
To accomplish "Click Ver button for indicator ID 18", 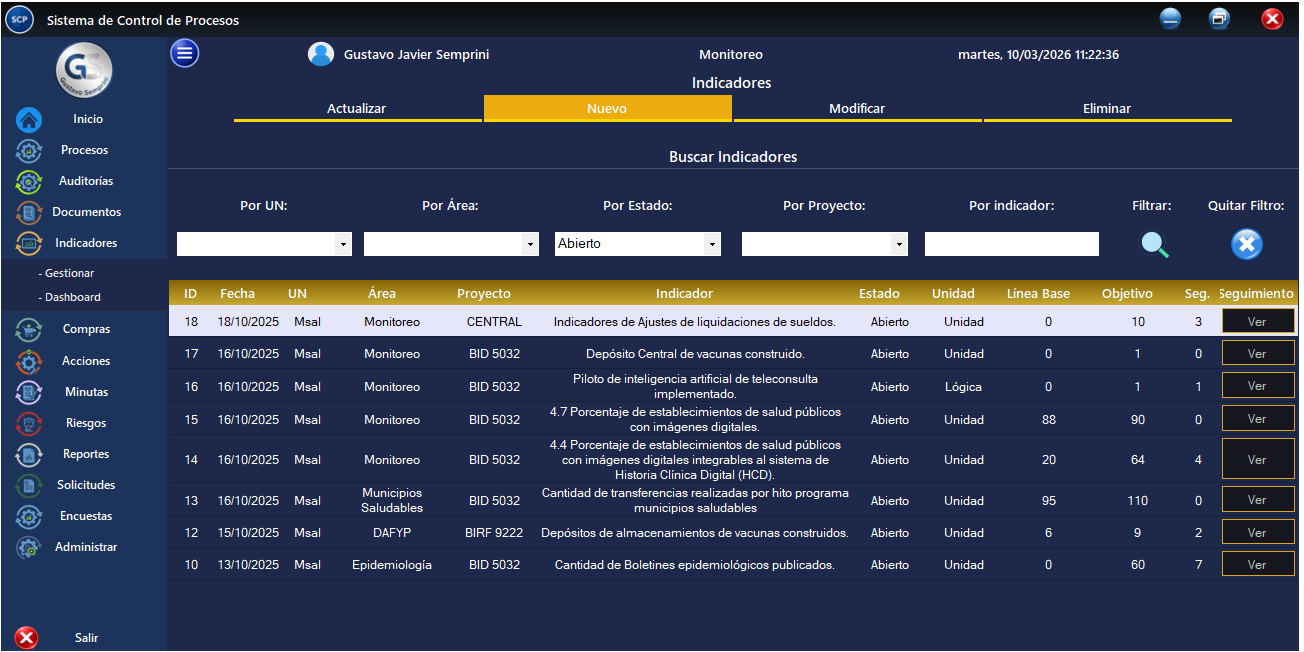I will [x=1258, y=322].
